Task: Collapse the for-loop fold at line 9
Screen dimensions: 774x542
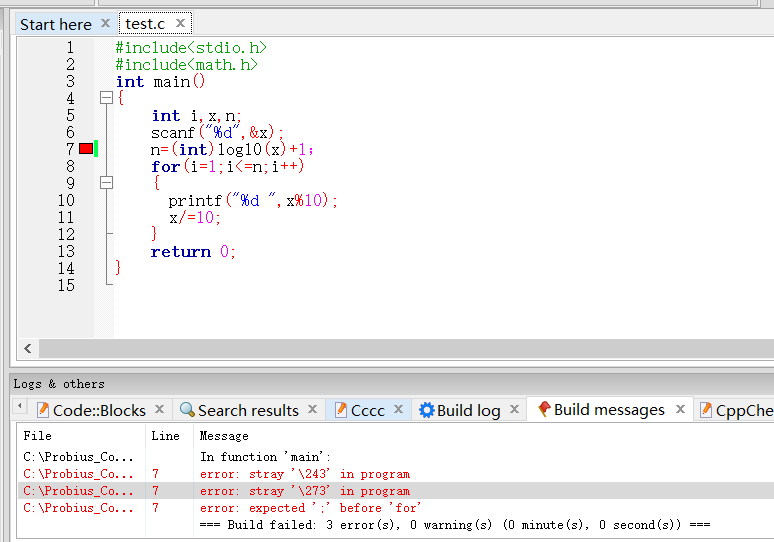Action: pyautogui.click(x=106, y=183)
